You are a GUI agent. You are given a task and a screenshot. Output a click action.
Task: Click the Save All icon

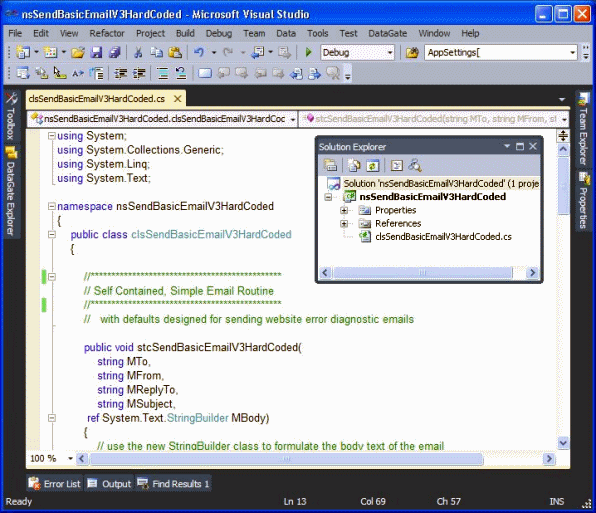click(x=114, y=52)
